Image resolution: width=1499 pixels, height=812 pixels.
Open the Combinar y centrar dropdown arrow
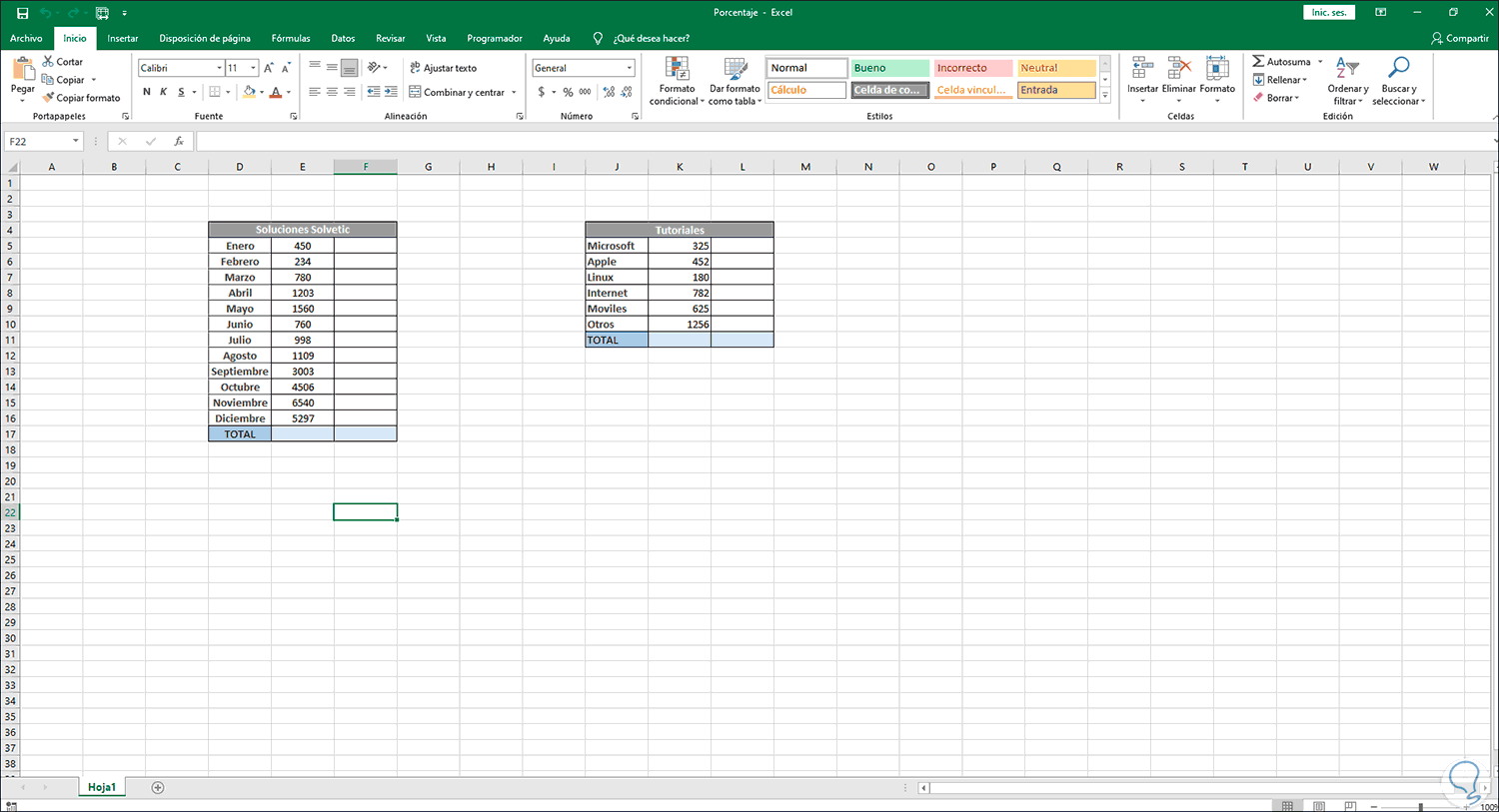coord(514,92)
